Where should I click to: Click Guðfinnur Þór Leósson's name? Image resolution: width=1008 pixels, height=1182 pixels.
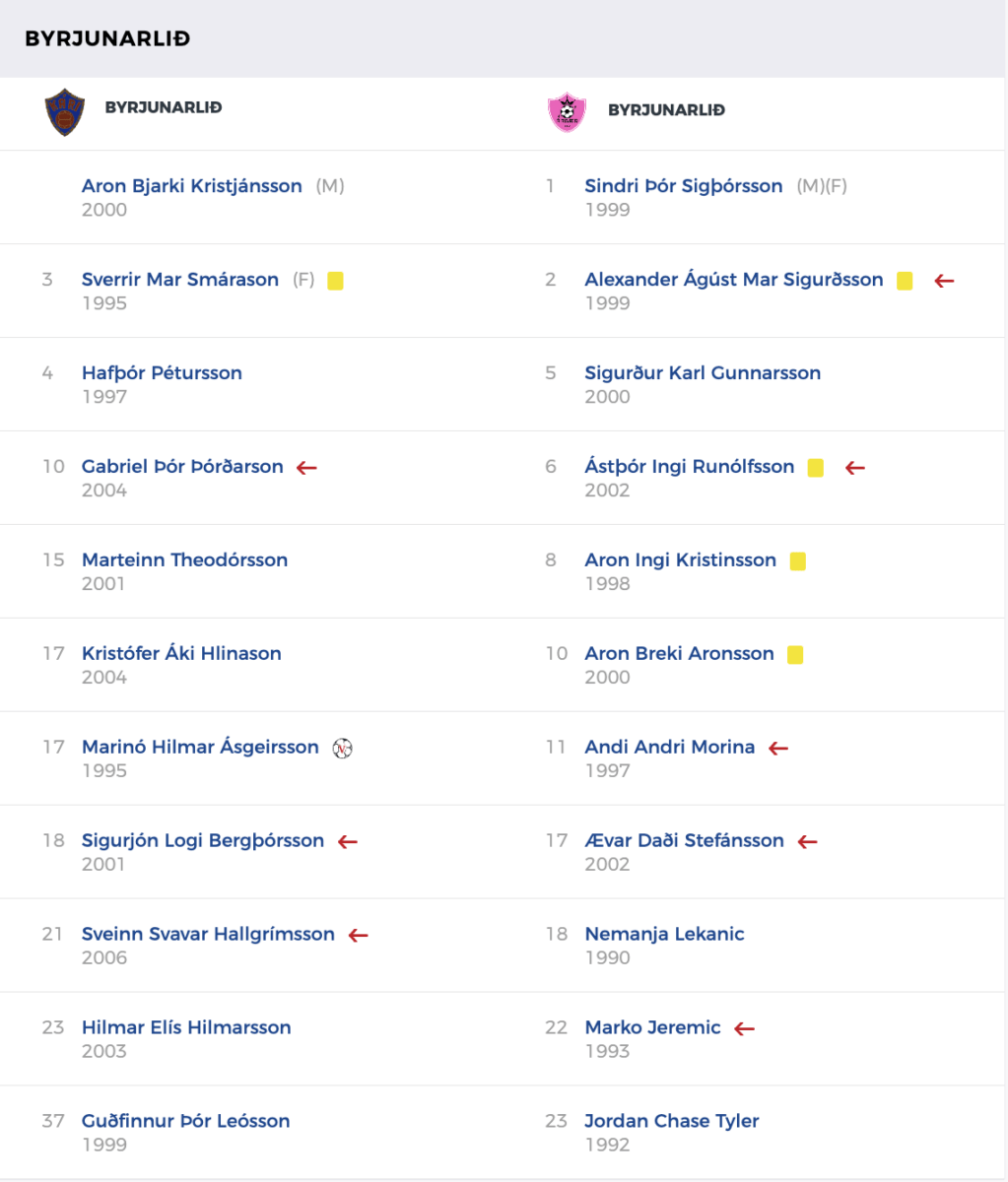(186, 1121)
